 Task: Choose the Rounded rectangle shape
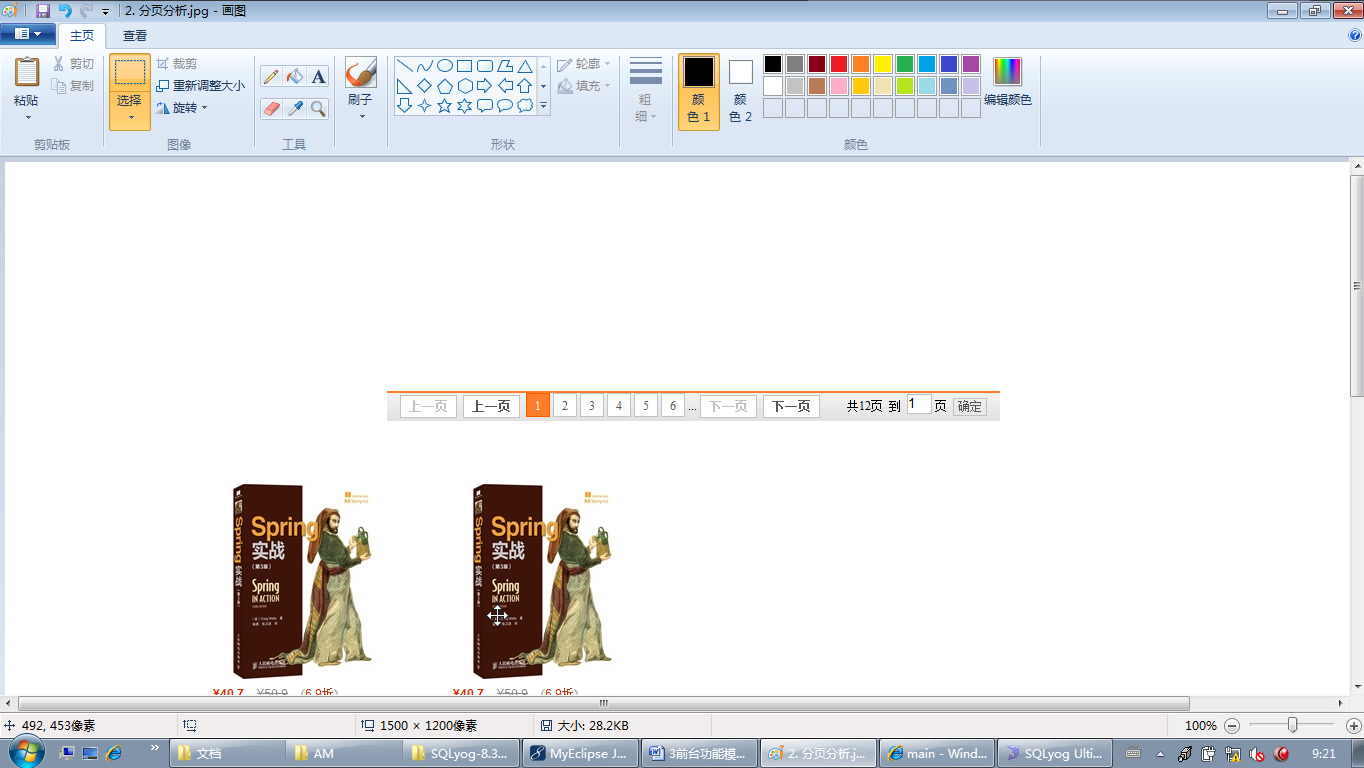[x=485, y=66]
